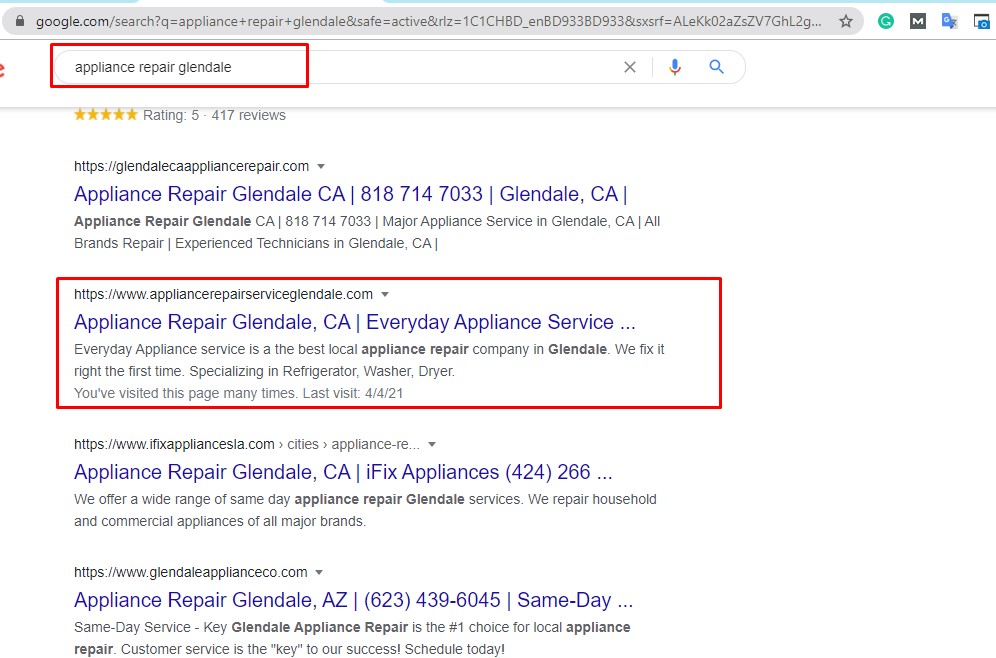Open the dark M extension icon
The width and height of the screenshot is (996, 658).
(917, 20)
